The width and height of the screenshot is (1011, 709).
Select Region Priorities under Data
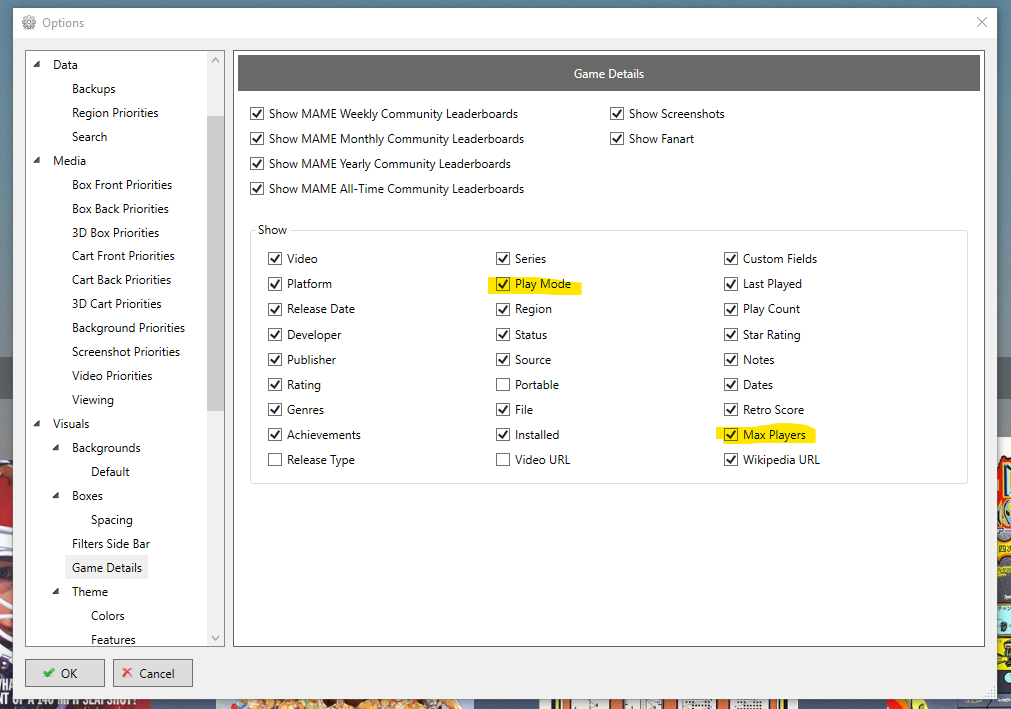pyautogui.click(x=115, y=113)
